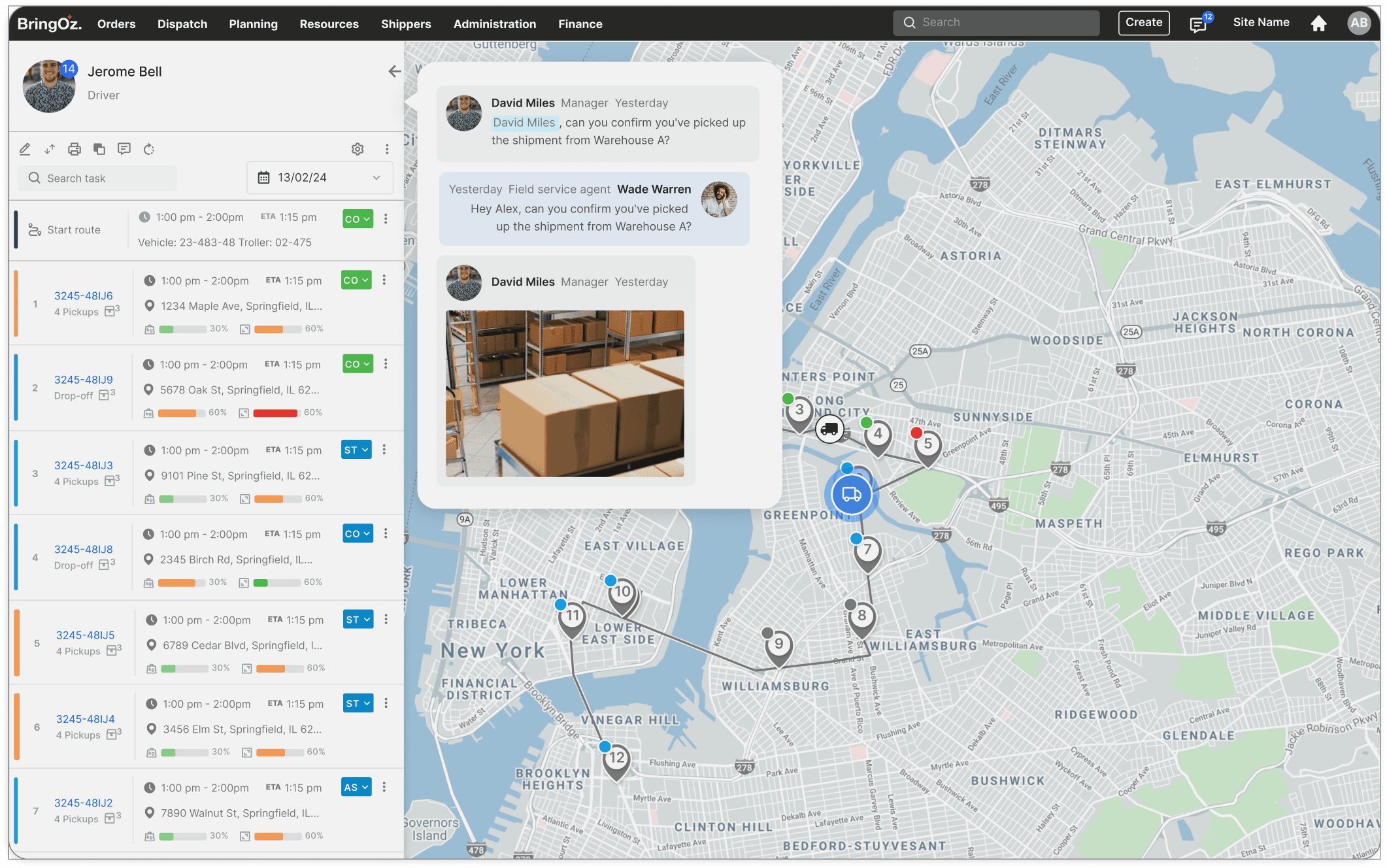
Task: Click the print icon in the driver toolbar
Action: tap(75, 149)
